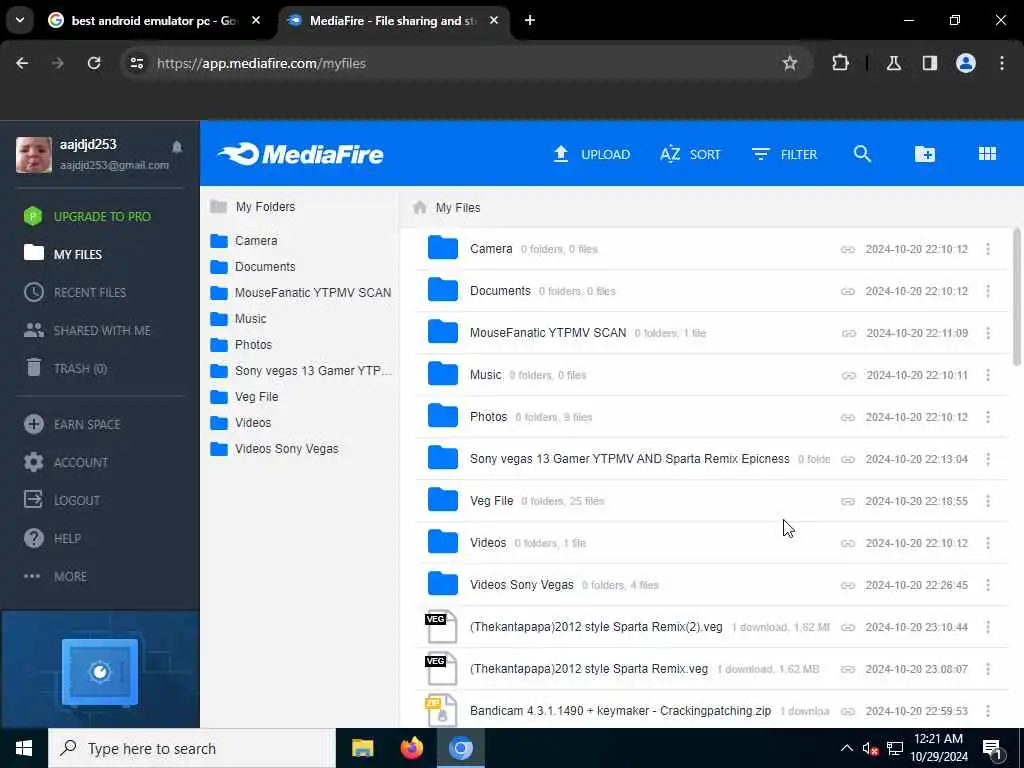
Task: Click share link icon for MouseFanatic YTPMV SCAN
Action: coord(848,333)
